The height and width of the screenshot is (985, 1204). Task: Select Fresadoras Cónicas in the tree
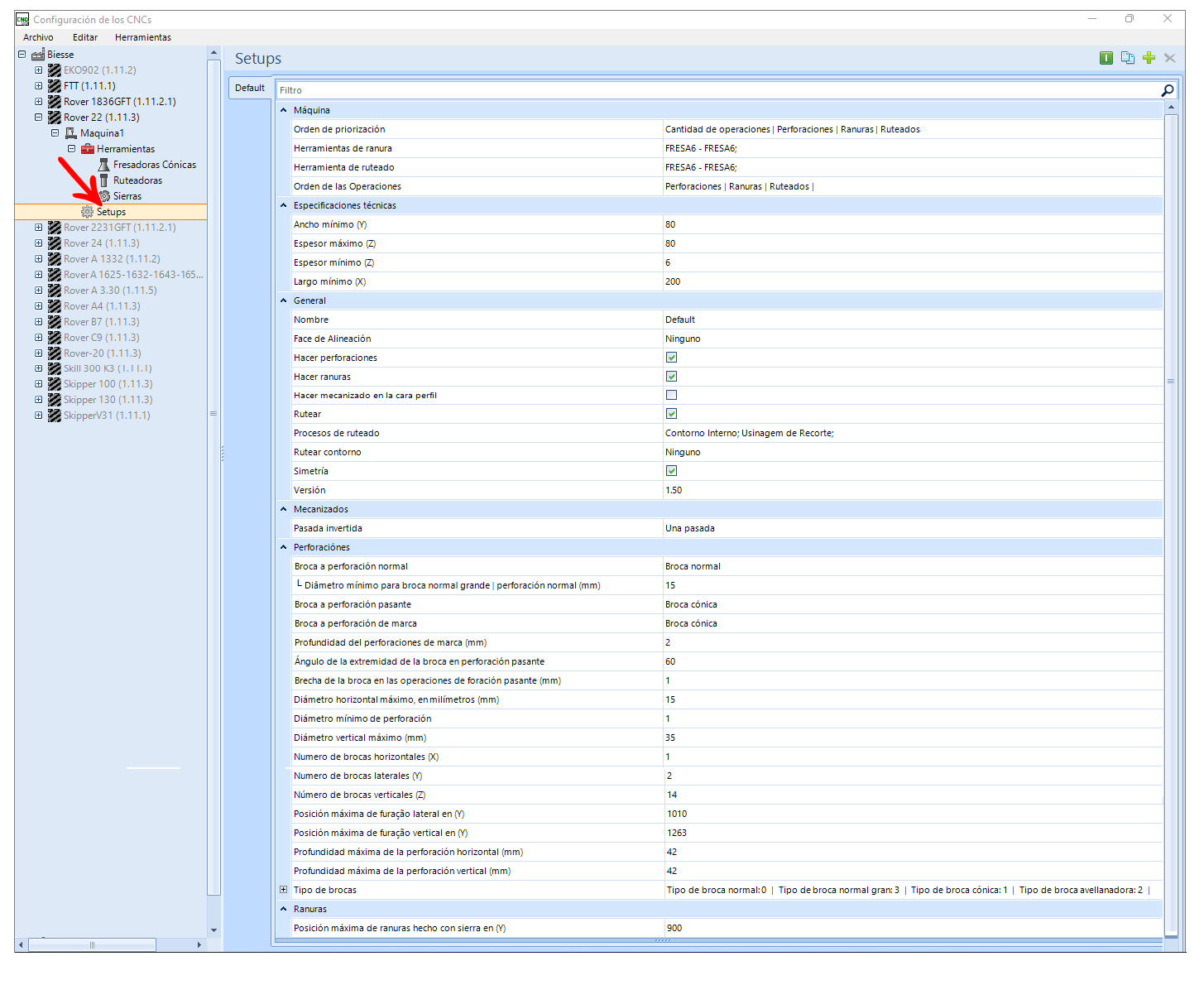pos(155,165)
